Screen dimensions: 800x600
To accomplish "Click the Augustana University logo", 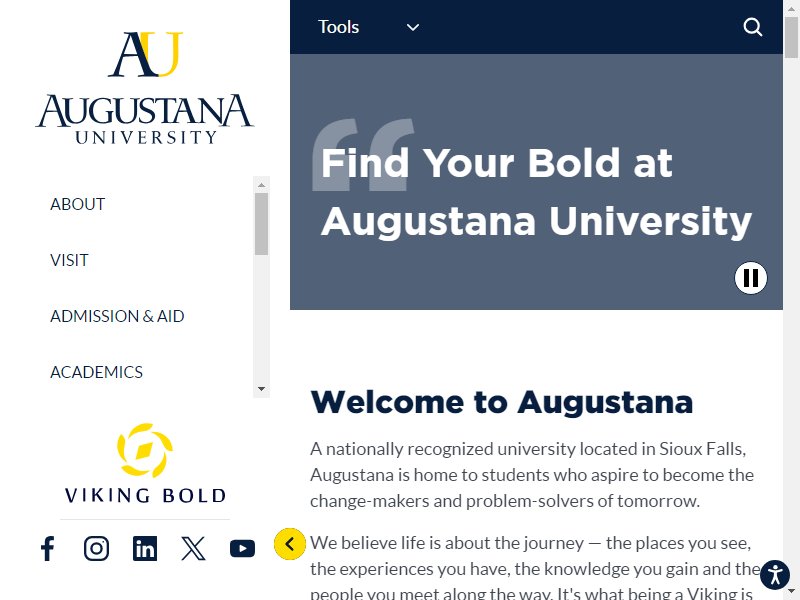I will click(x=145, y=88).
